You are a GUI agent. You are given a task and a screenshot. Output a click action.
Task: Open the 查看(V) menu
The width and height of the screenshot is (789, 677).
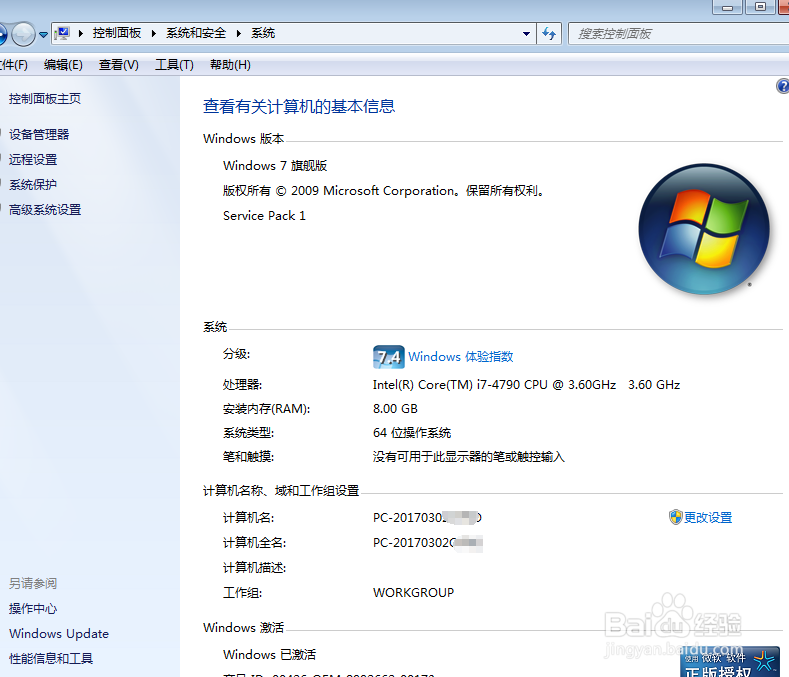[119, 65]
